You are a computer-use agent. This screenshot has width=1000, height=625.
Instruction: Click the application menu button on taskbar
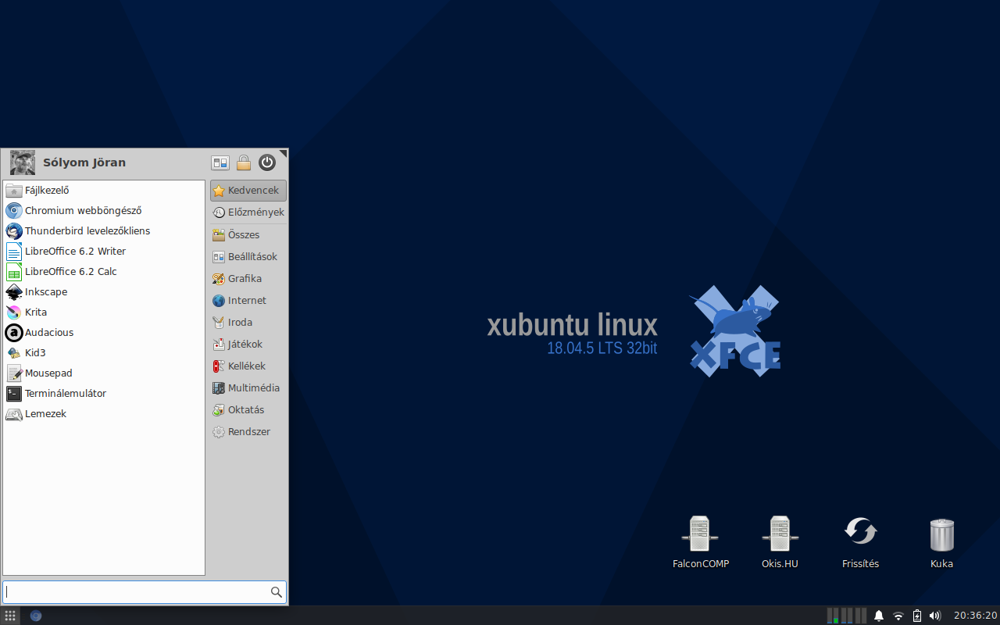click(11, 615)
